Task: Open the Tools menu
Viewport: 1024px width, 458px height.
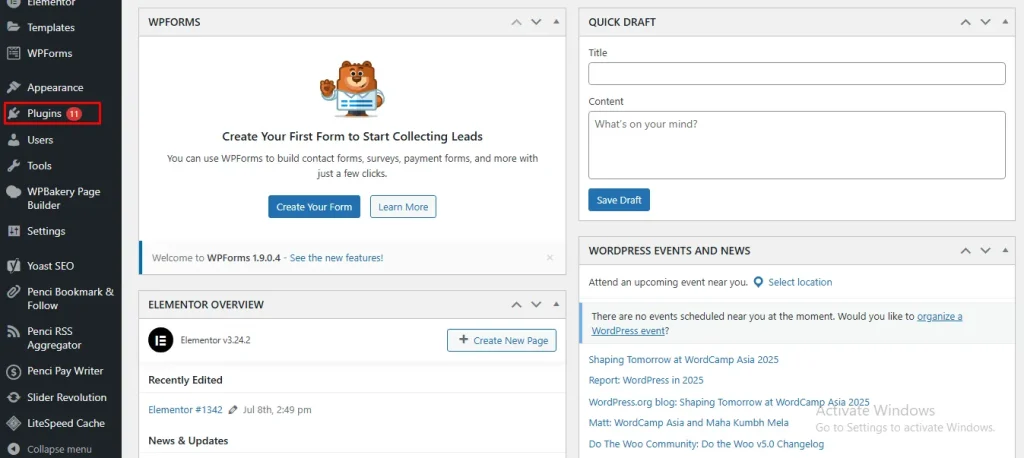Action: (39, 166)
